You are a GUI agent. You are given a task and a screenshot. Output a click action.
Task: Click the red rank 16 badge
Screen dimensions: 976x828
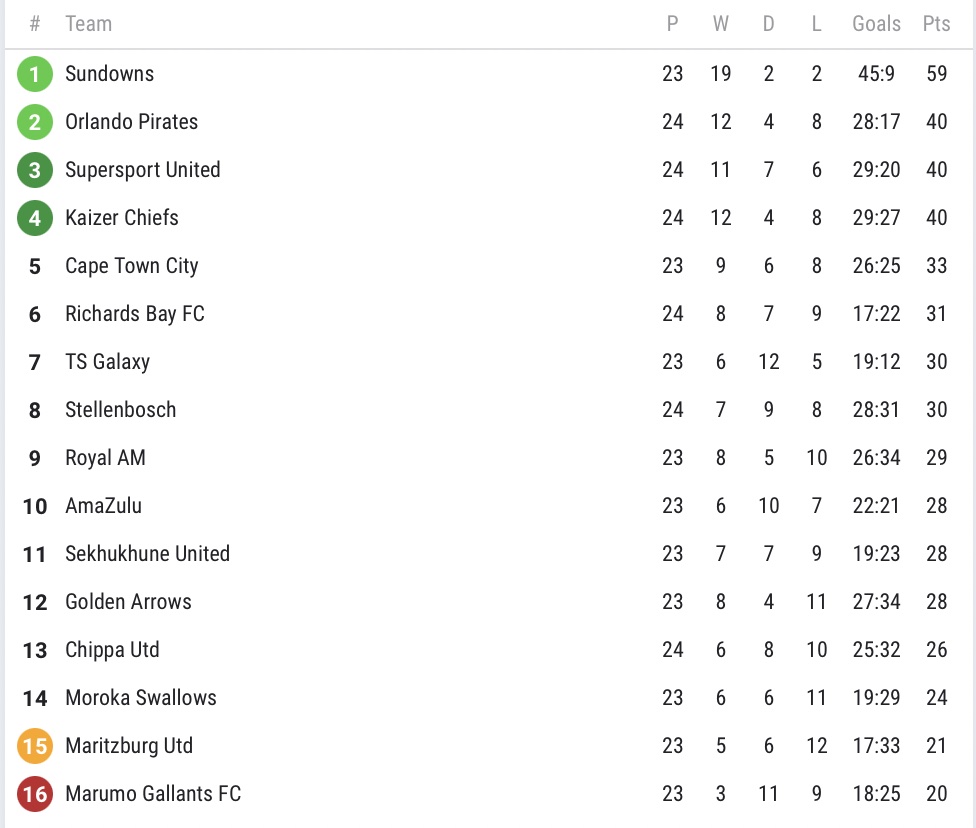pyautogui.click(x=35, y=794)
